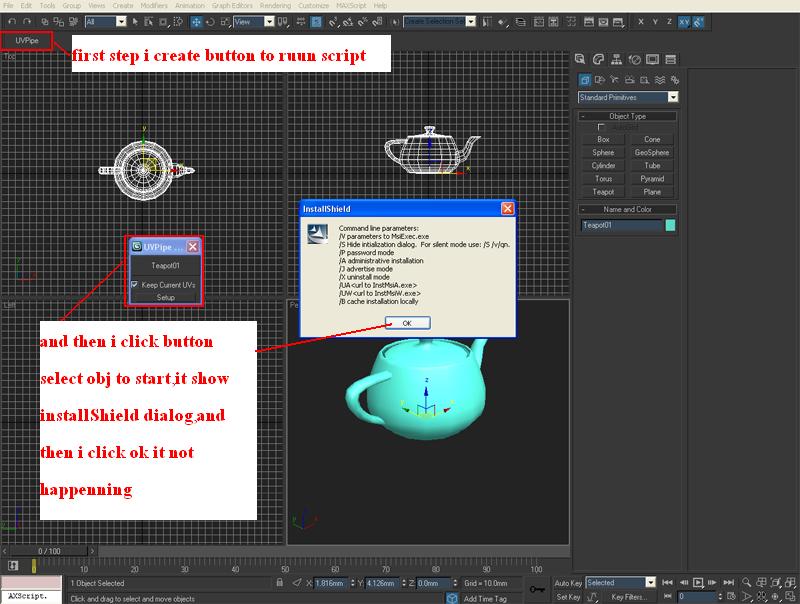The width and height of the screenshot is (800, 604).
Task: Toggle Set Key mode
Action: pos(568,597)
